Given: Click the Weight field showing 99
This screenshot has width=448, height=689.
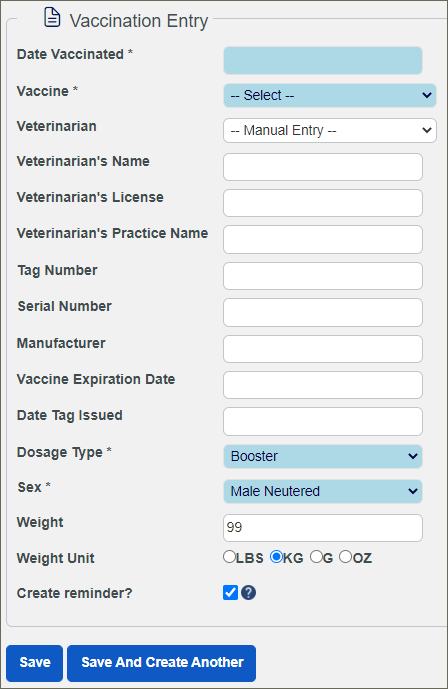Looking at the screenshot, I should (323, 528).
